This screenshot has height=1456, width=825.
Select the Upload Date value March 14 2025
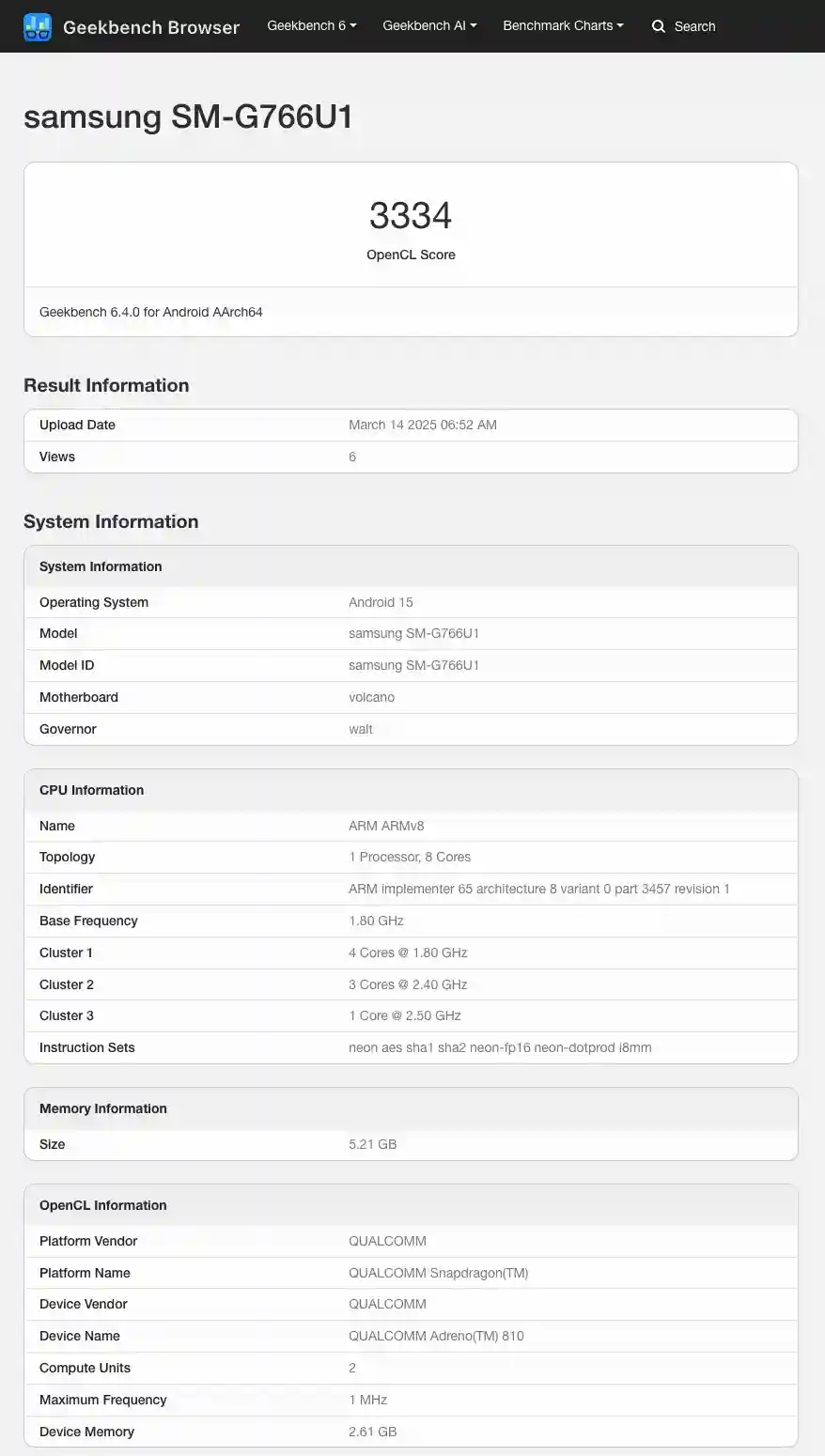423,425
